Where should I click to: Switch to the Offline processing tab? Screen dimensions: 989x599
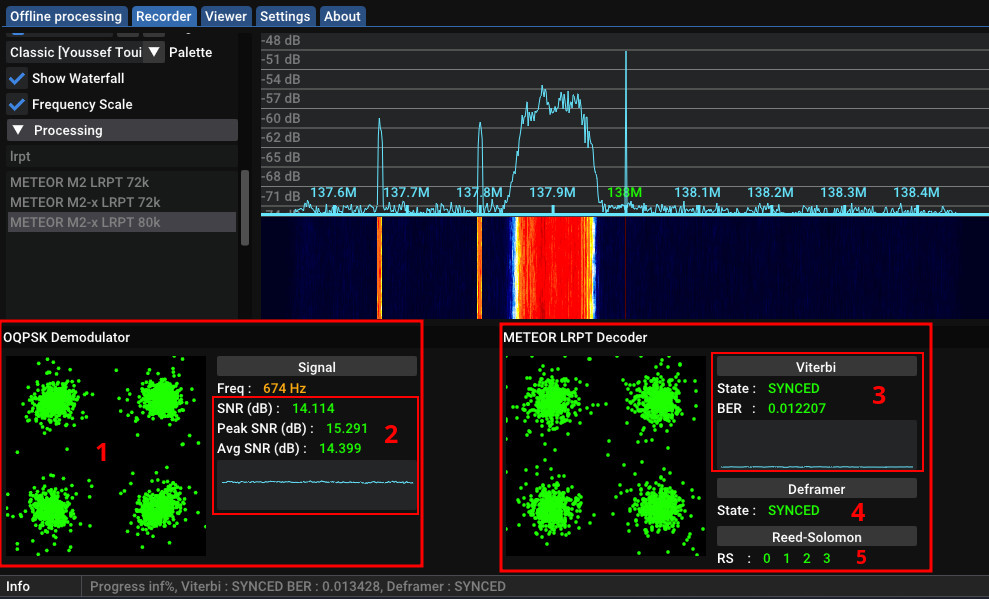pyautogui.click(x=65, y=16)
